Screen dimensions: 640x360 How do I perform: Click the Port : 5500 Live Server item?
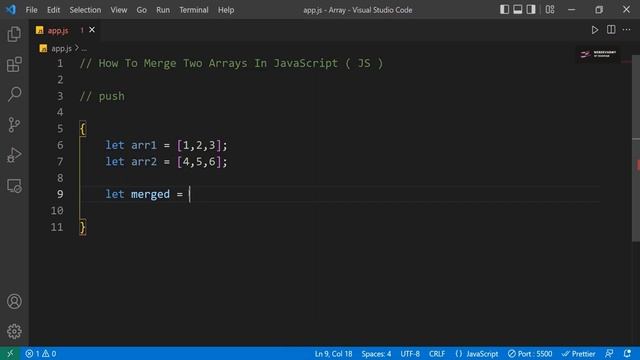(x=530, y=353)
